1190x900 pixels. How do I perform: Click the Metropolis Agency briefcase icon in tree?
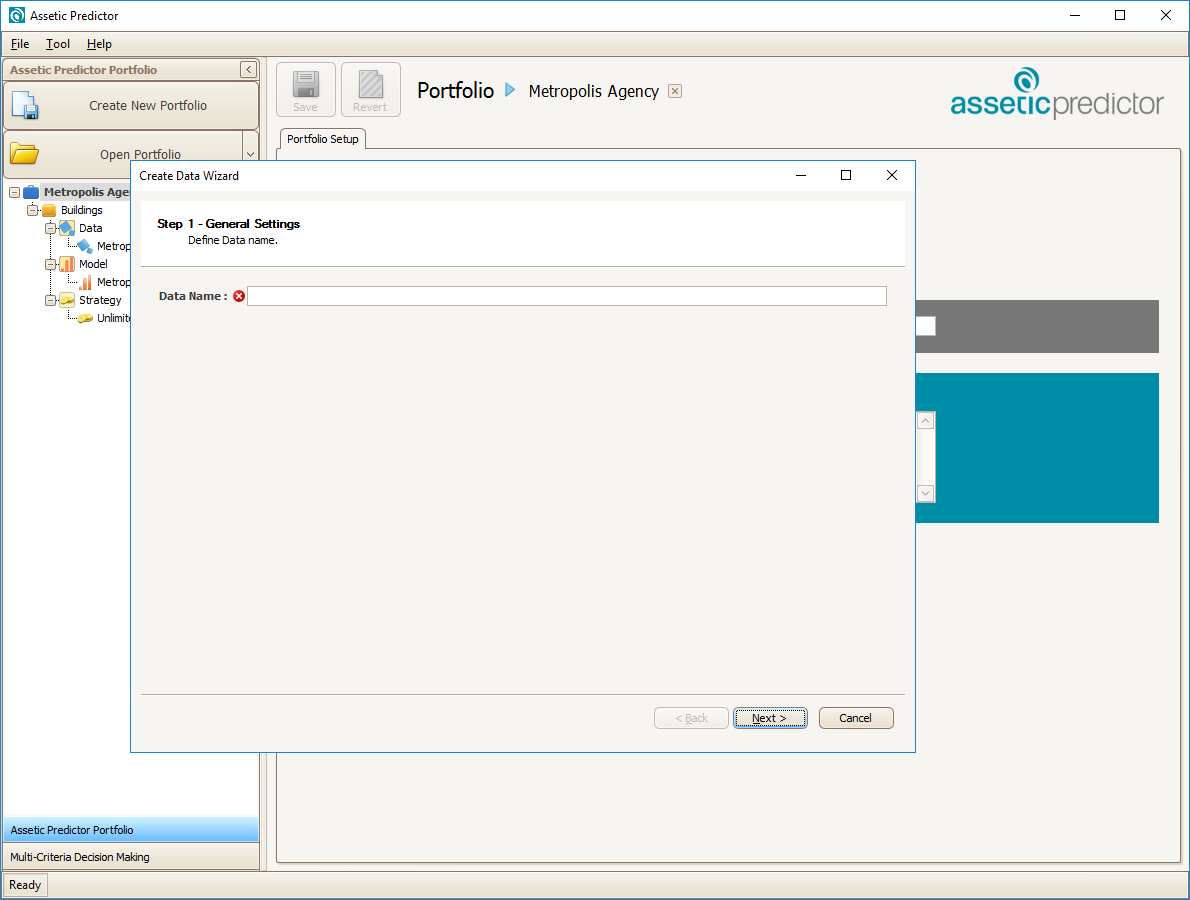click(31, 192)
